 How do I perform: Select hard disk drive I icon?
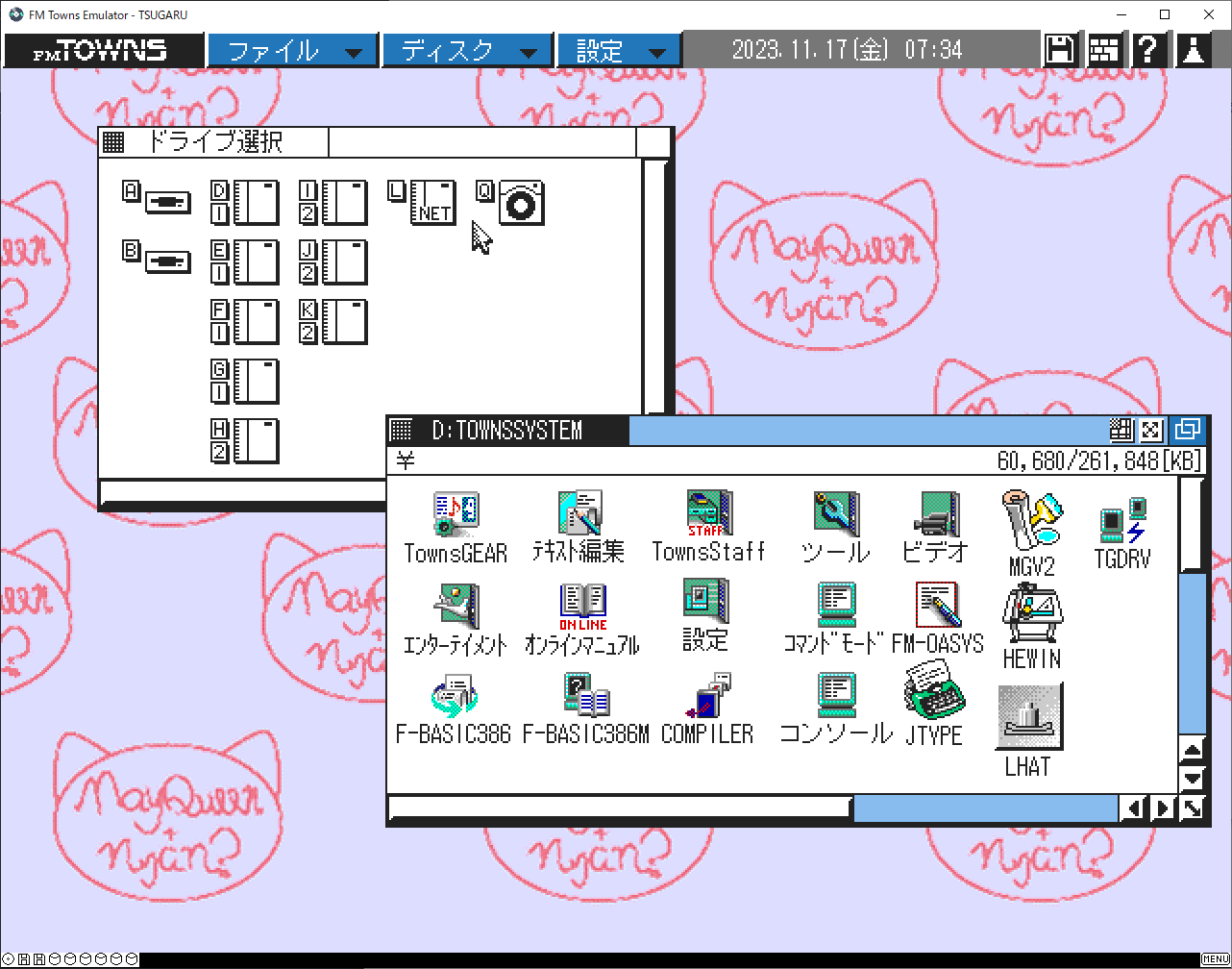point(333,203)
